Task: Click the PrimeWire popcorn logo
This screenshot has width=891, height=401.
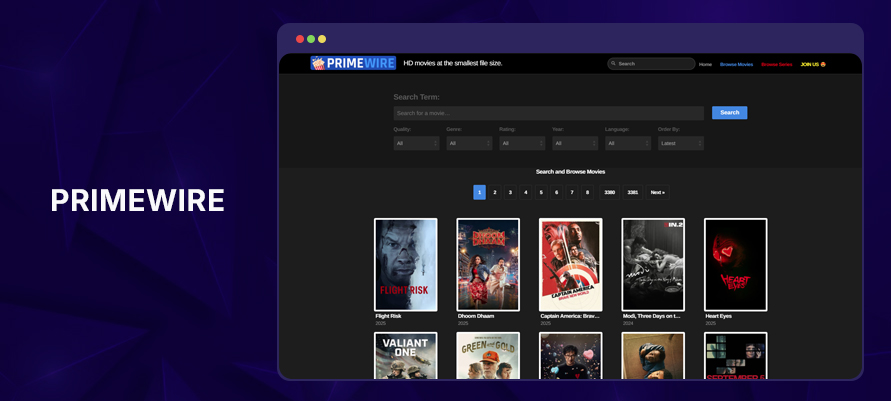Action: point(319,63)
